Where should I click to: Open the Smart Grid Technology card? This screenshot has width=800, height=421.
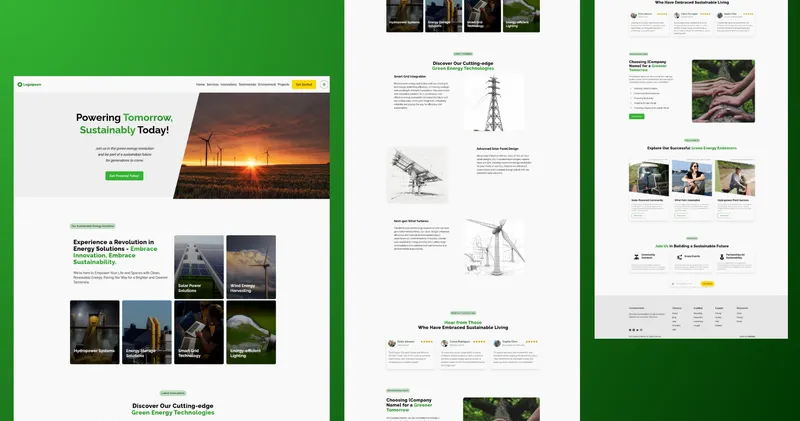pos(199,332)
